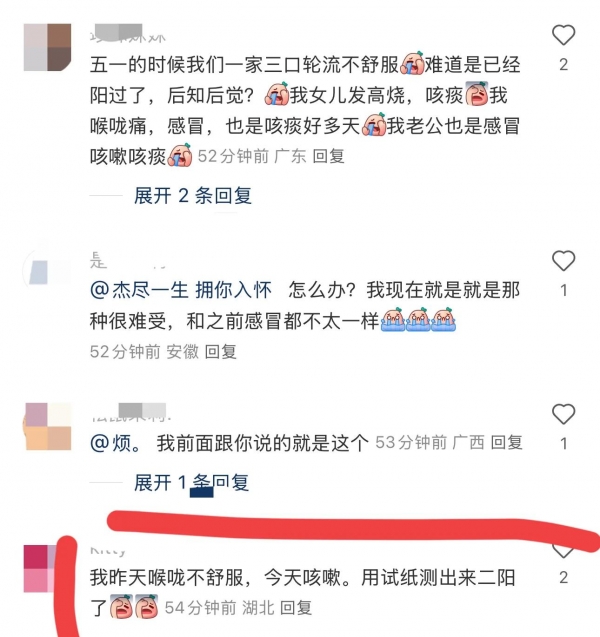Like the Guangxi comment with heart icon

(563, 414)
